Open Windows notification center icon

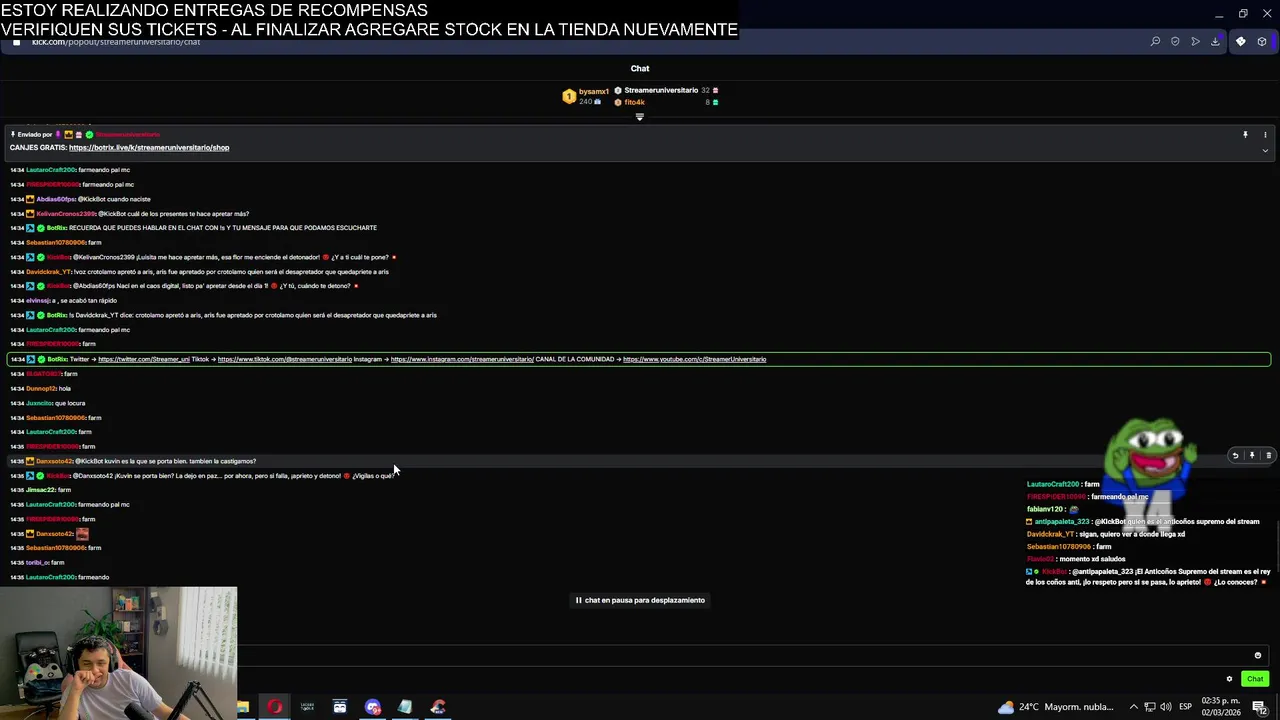1259,707
